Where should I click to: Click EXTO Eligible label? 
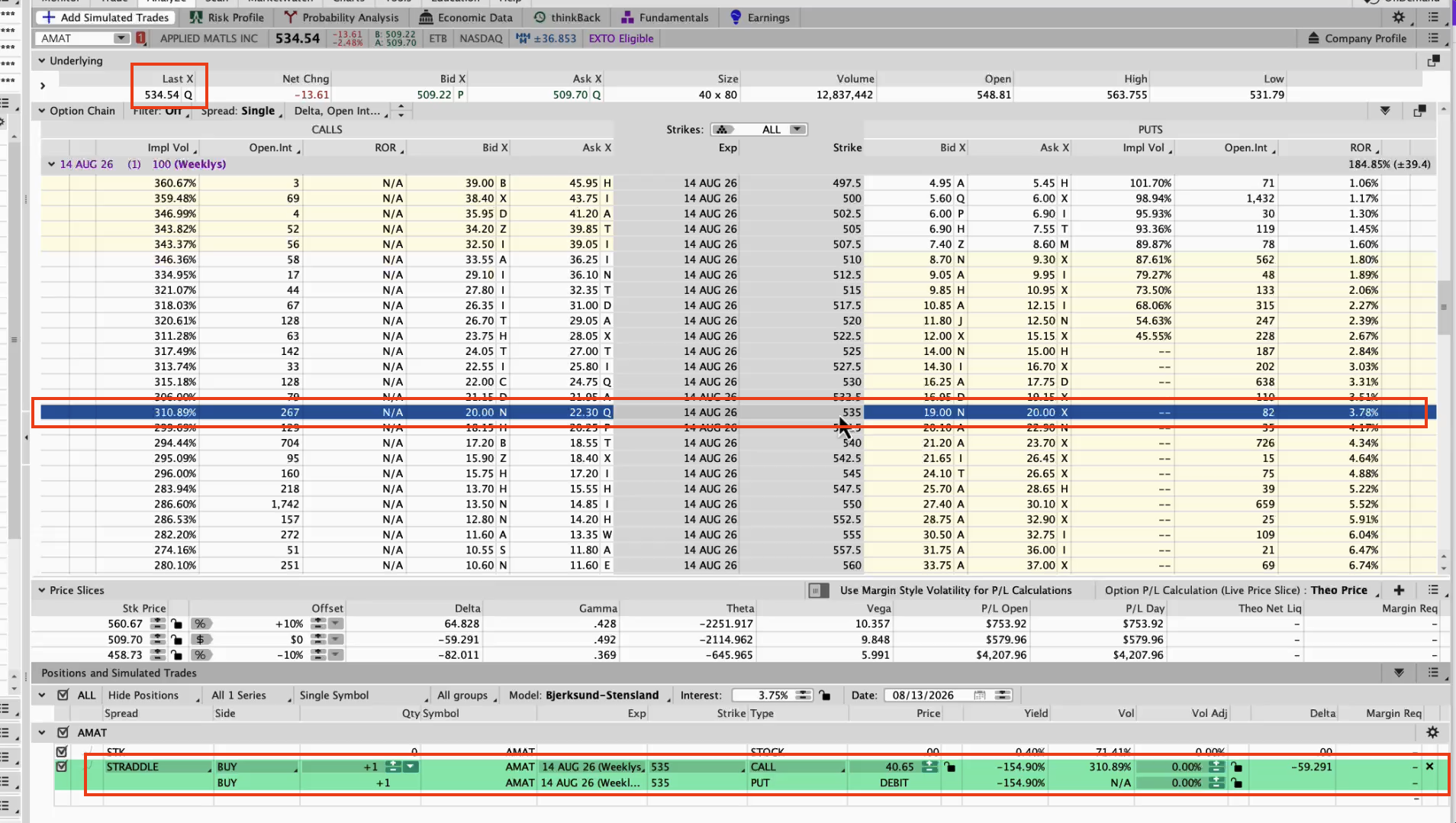coord(620,38)
